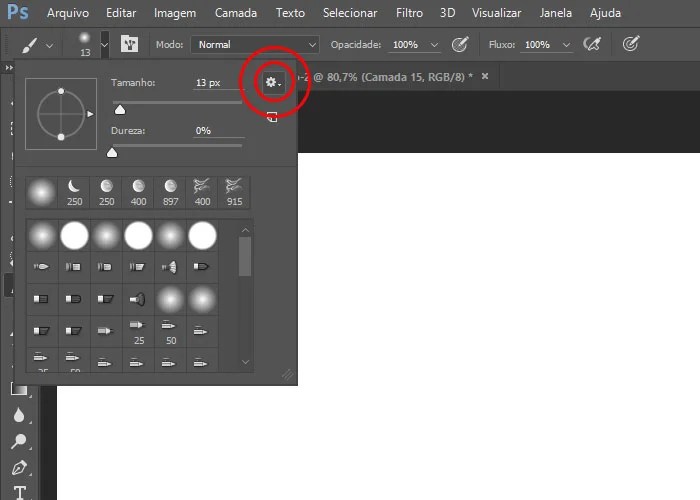Open the Ajuda menu
Screen dimensions: 700x500
coord(605,13)
